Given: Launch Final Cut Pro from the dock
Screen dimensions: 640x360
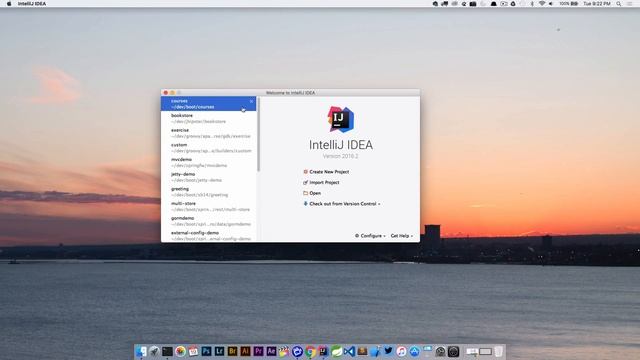Looking at the screenshot, I should 284,351.
